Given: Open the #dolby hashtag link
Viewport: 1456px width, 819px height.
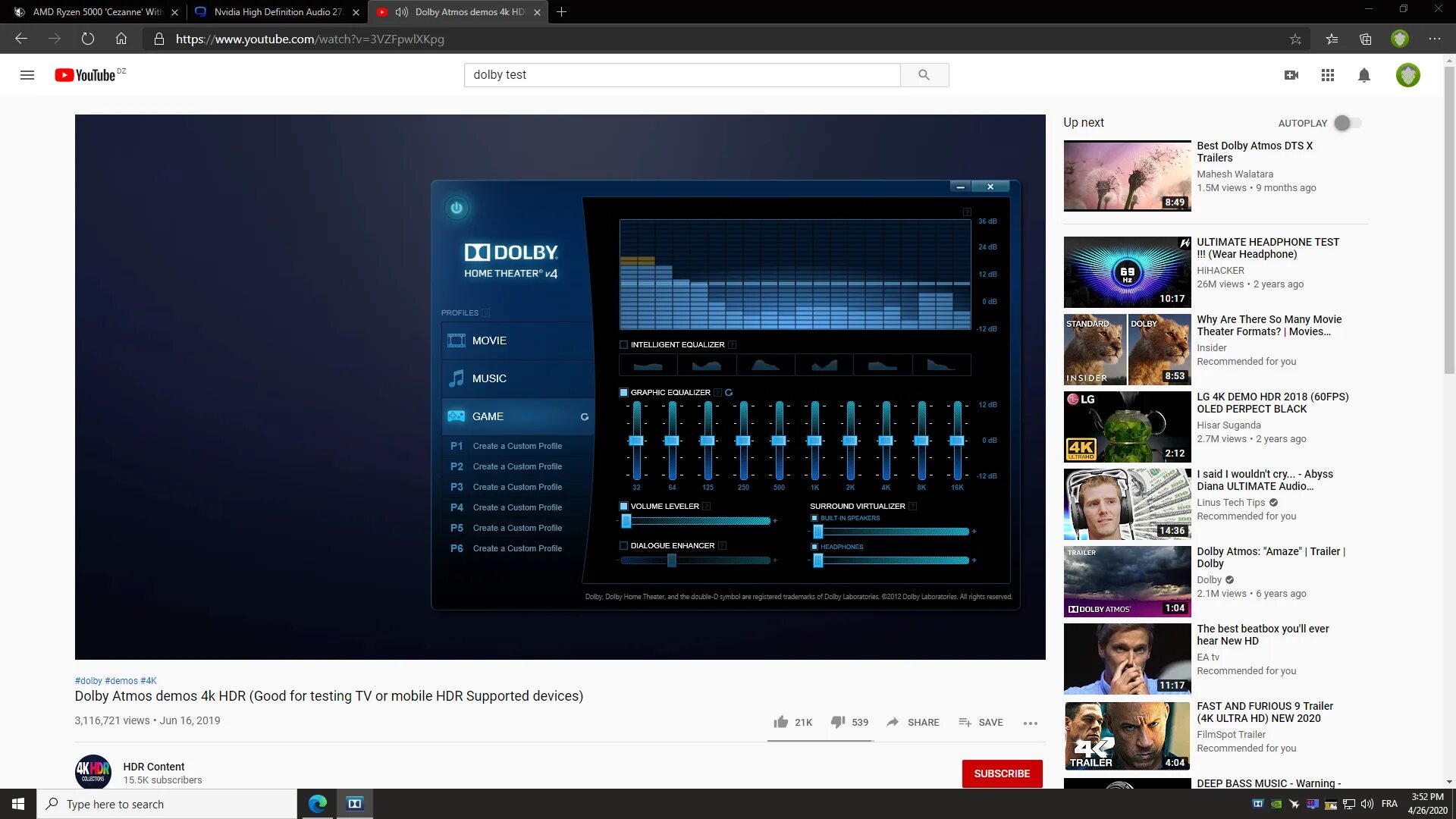Looking at the screenshot, I should point(88,681).
